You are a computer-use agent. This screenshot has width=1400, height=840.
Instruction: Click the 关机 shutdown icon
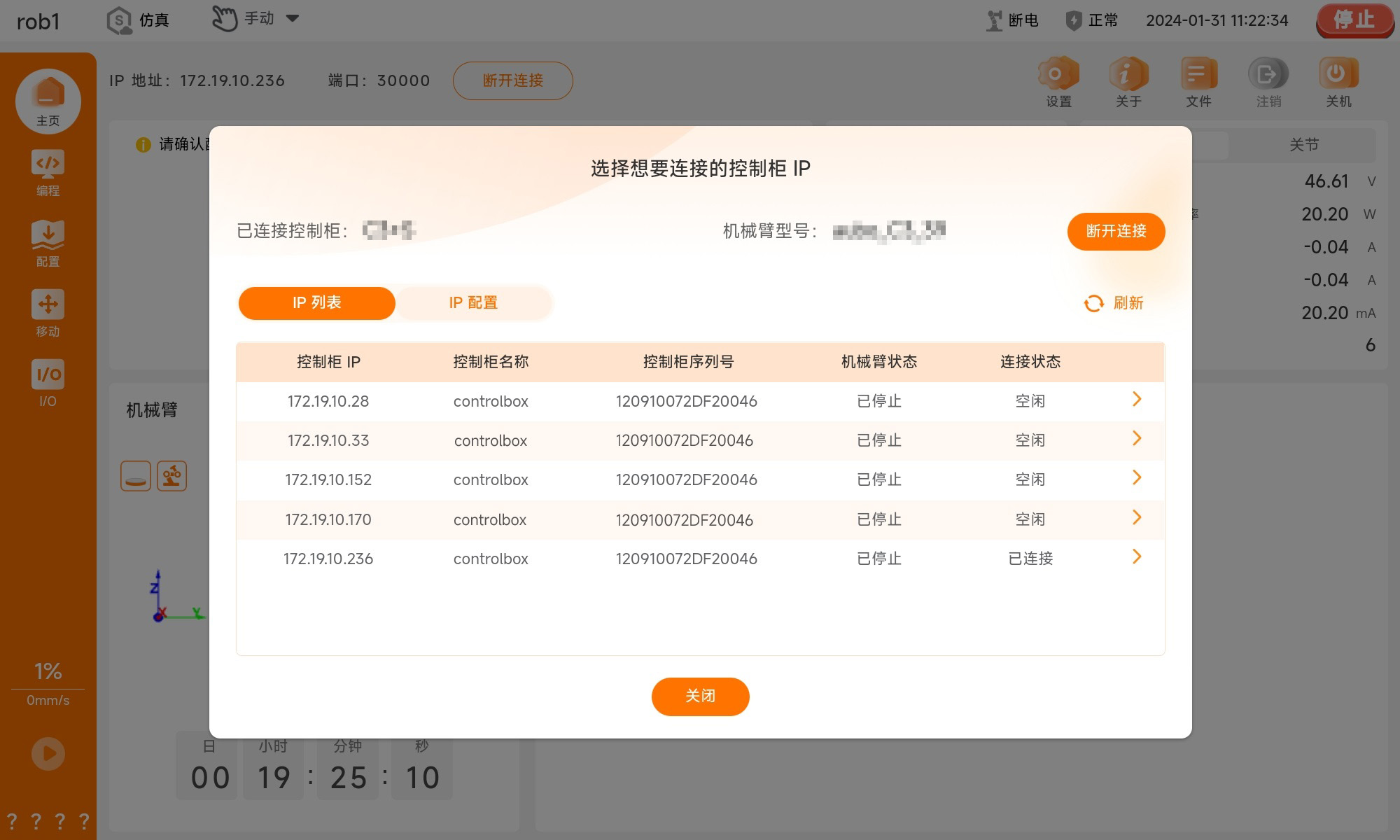click(1338, 82)
